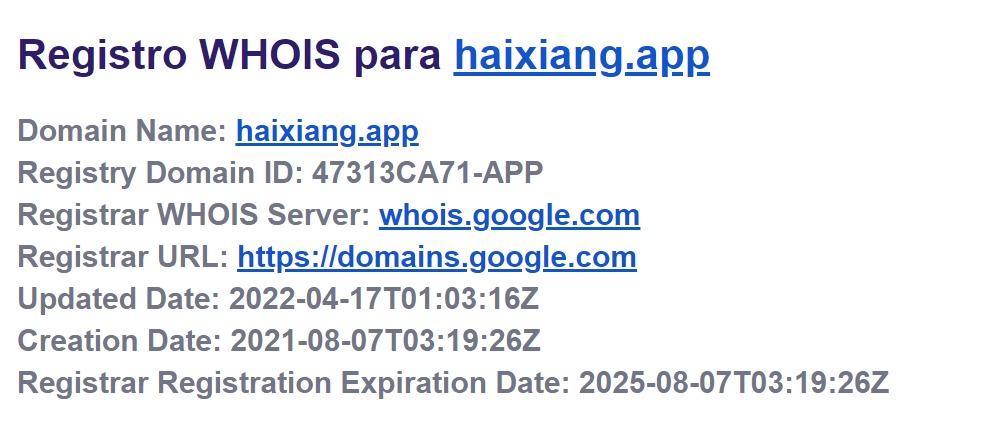Viewport: 981px width, 425px height.
Task: Click the "Creation Date:" label
Action: 120,341
